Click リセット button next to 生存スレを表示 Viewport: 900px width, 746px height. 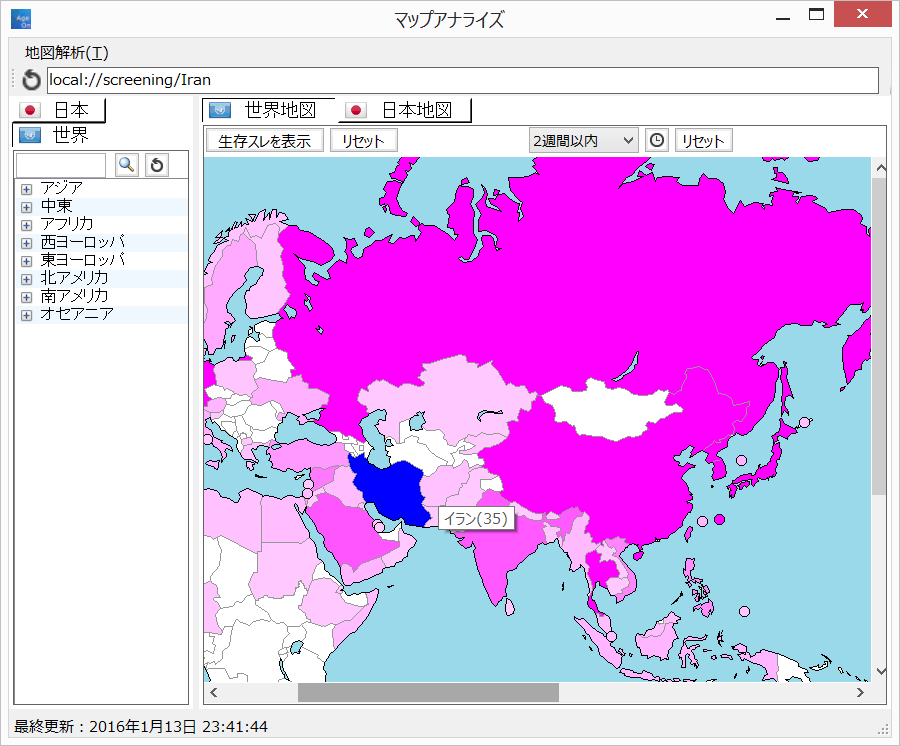(x=363, y=141)
